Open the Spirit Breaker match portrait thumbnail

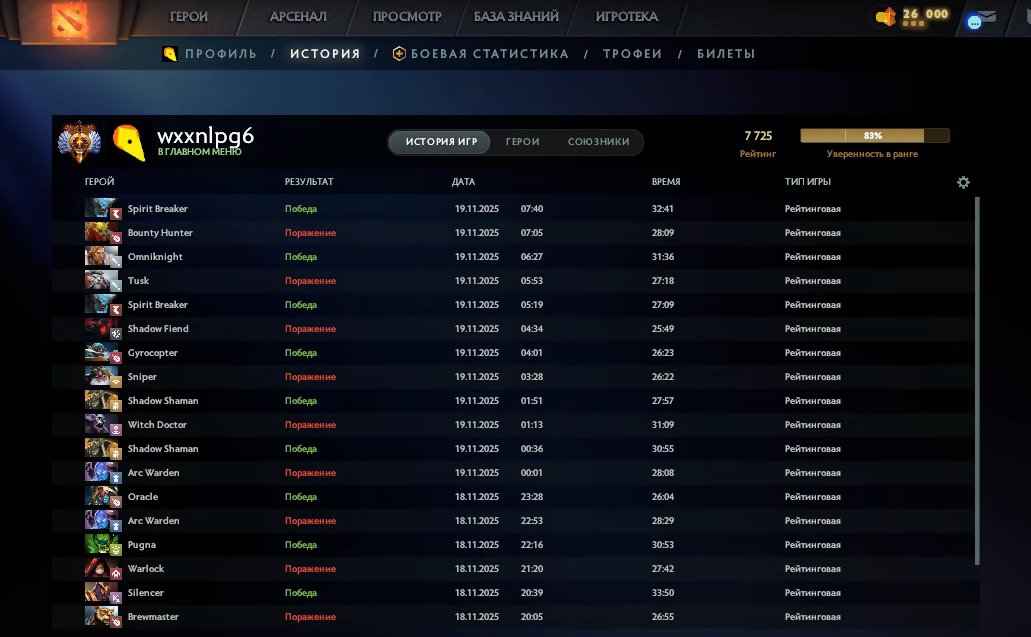pos(103,208)
